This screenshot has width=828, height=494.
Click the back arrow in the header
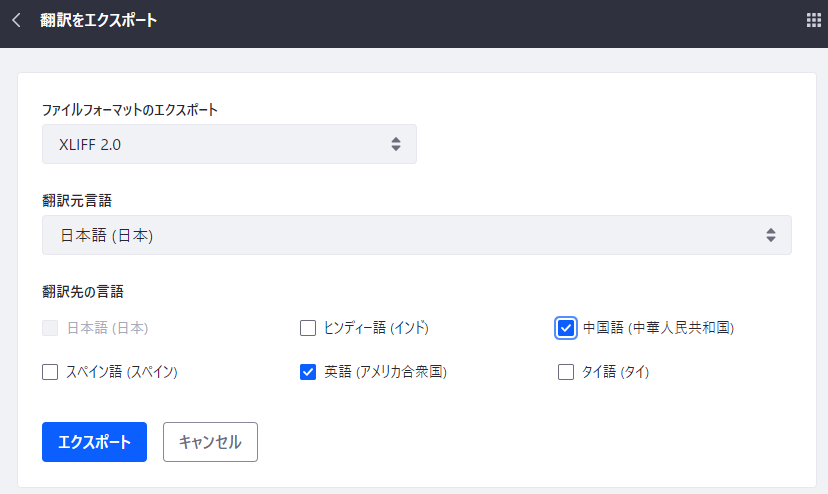pyautogui.click(x=16, y=20)
